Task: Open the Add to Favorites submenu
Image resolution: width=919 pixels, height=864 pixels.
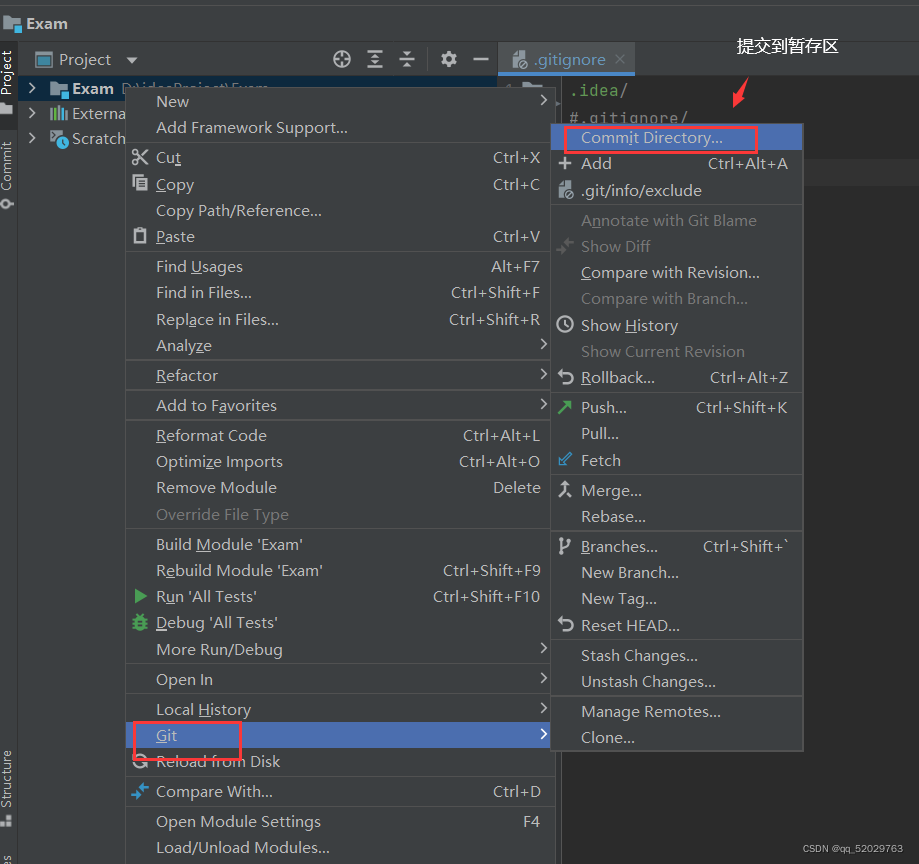Action: 339,405
